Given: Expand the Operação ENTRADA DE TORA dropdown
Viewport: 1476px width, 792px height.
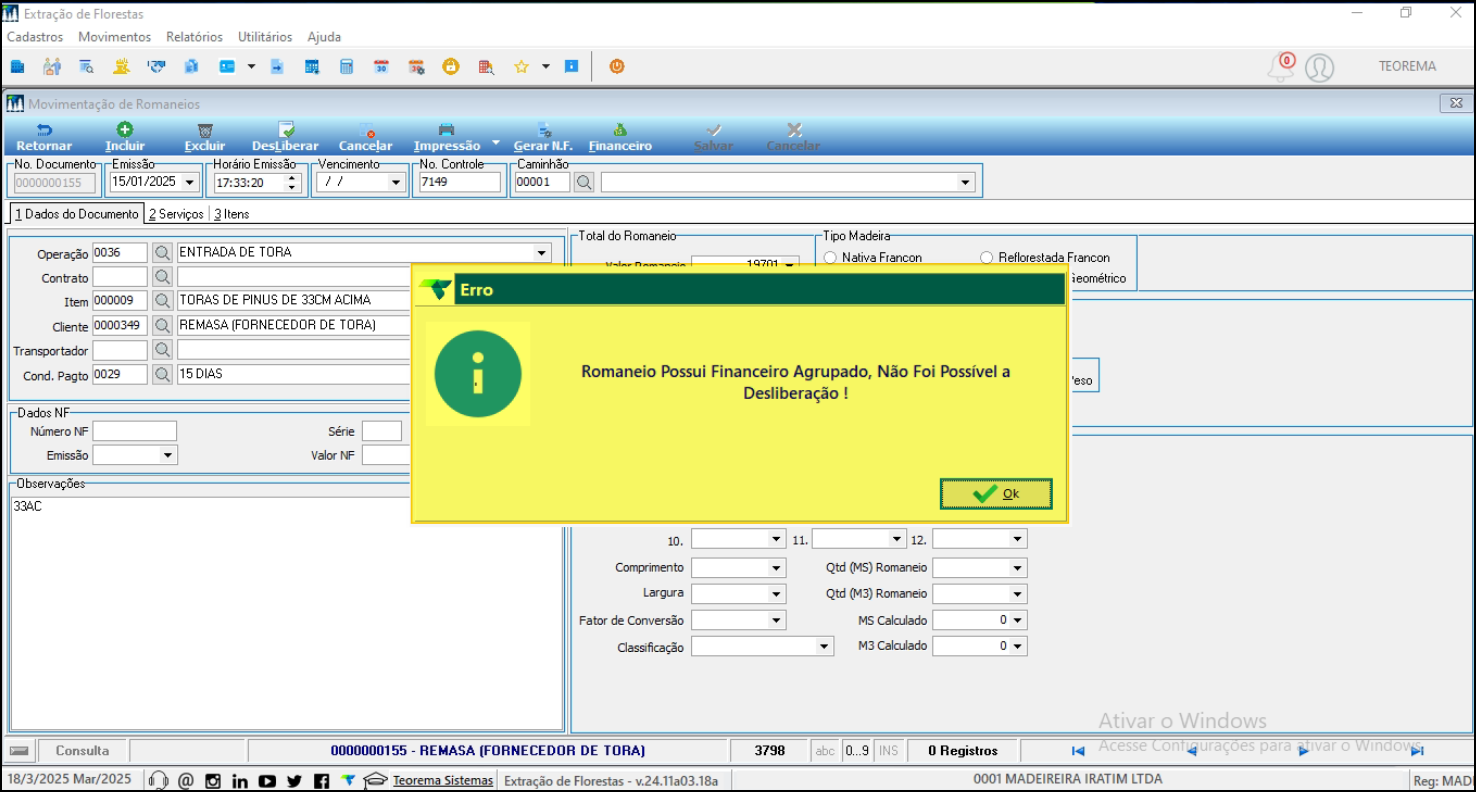Looking at the screenshot, I should (542, 253).
